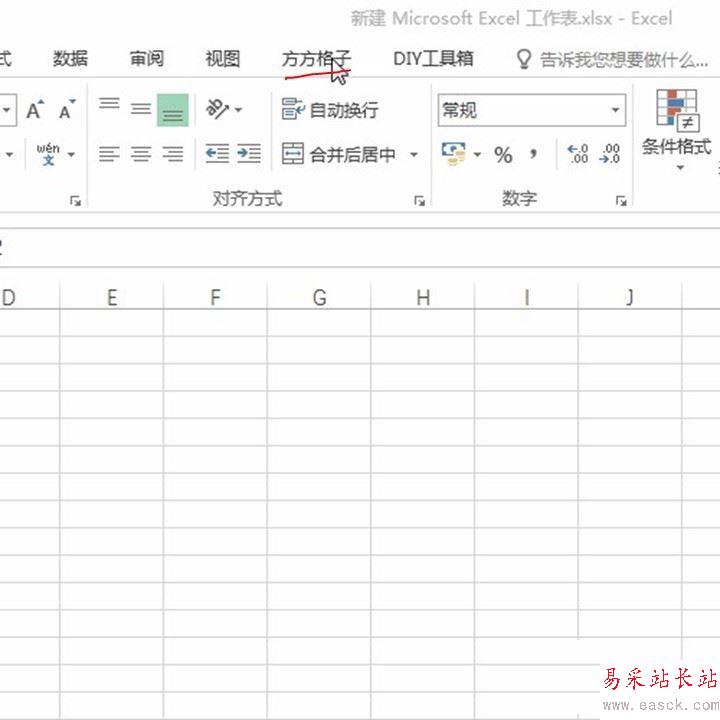Click the wén phonetic guide icon
Image resolution: width=720 pixels, height=720 pixels.
[x=48, y=154]
